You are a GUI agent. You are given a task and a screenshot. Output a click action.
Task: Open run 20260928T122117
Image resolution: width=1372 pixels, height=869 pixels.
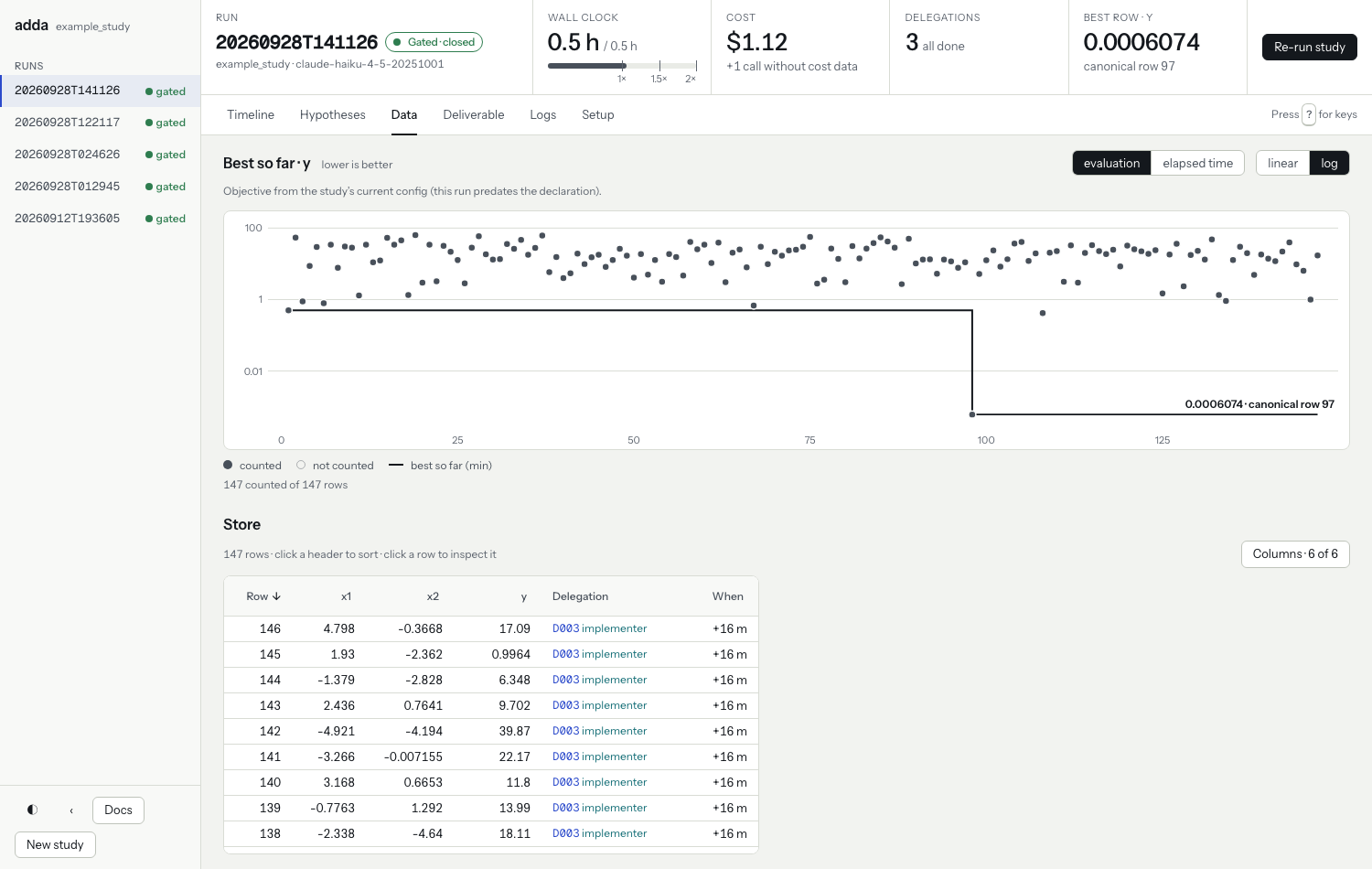101,123
